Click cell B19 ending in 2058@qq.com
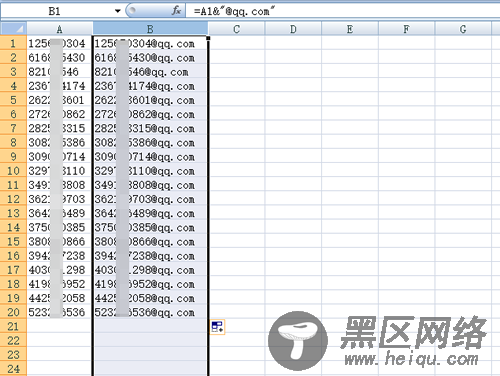 (150, 298)
